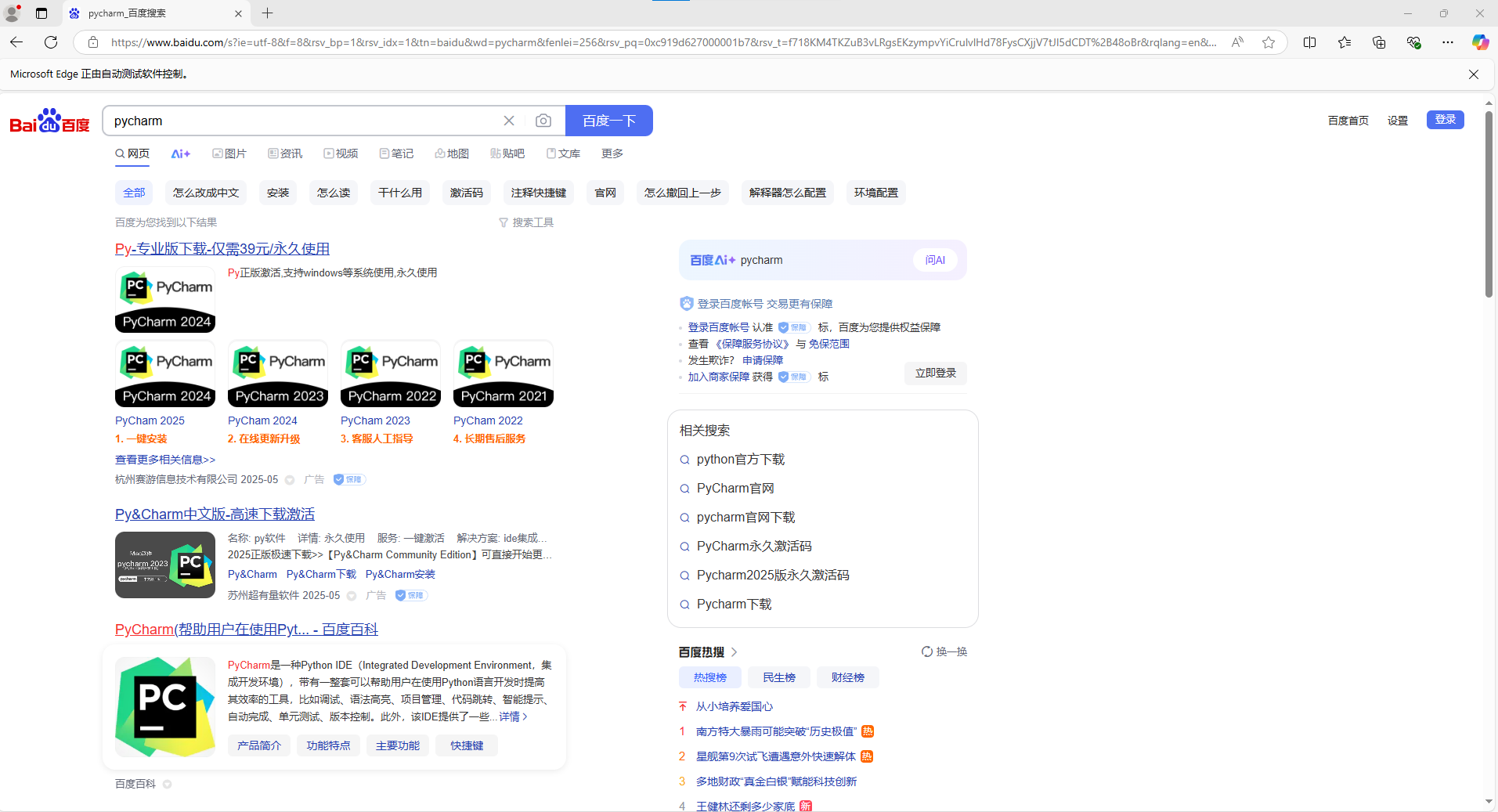This screenshot has height=812, width=1498.
Task: Open Collections icon in toolbar
Action: 1379,42
